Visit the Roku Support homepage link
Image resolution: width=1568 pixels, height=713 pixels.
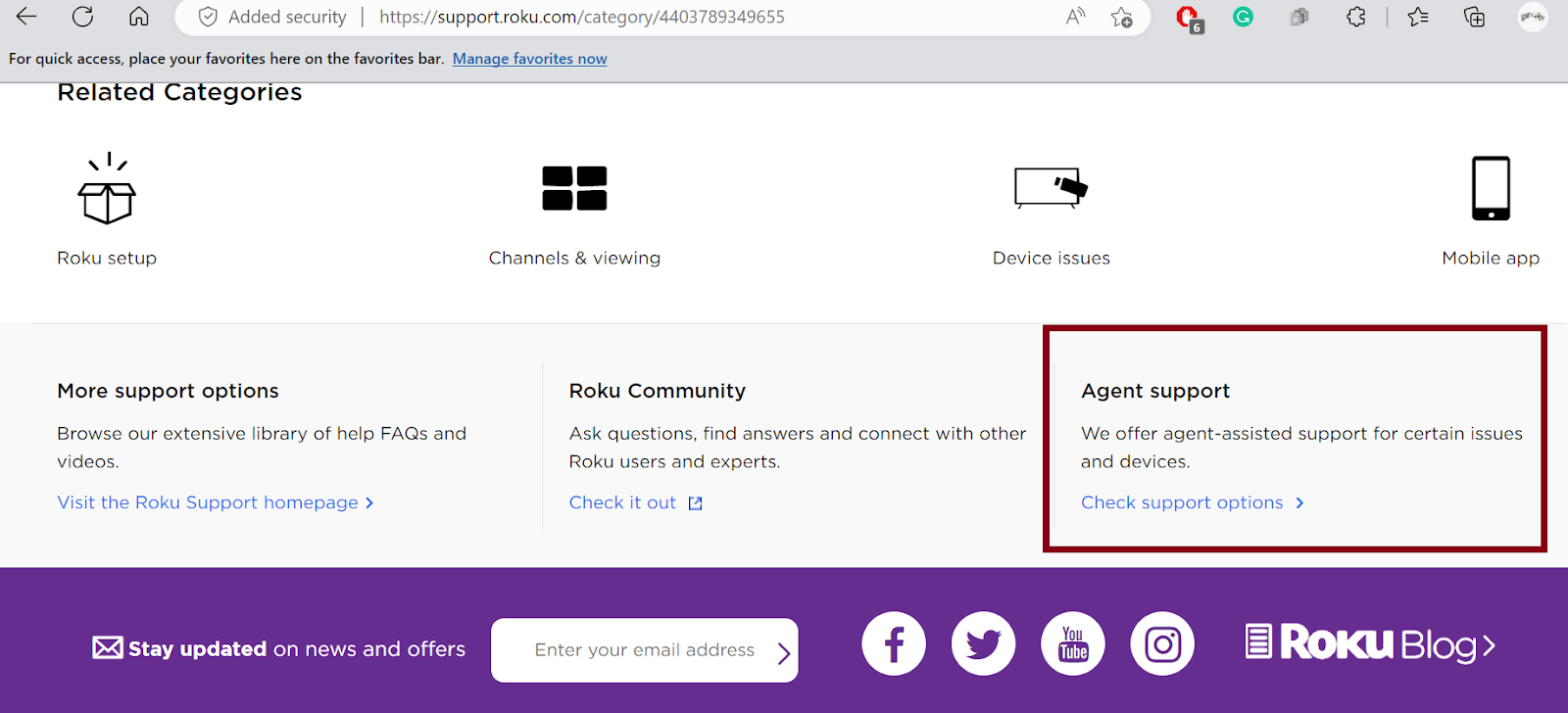[x=208, y=502]
